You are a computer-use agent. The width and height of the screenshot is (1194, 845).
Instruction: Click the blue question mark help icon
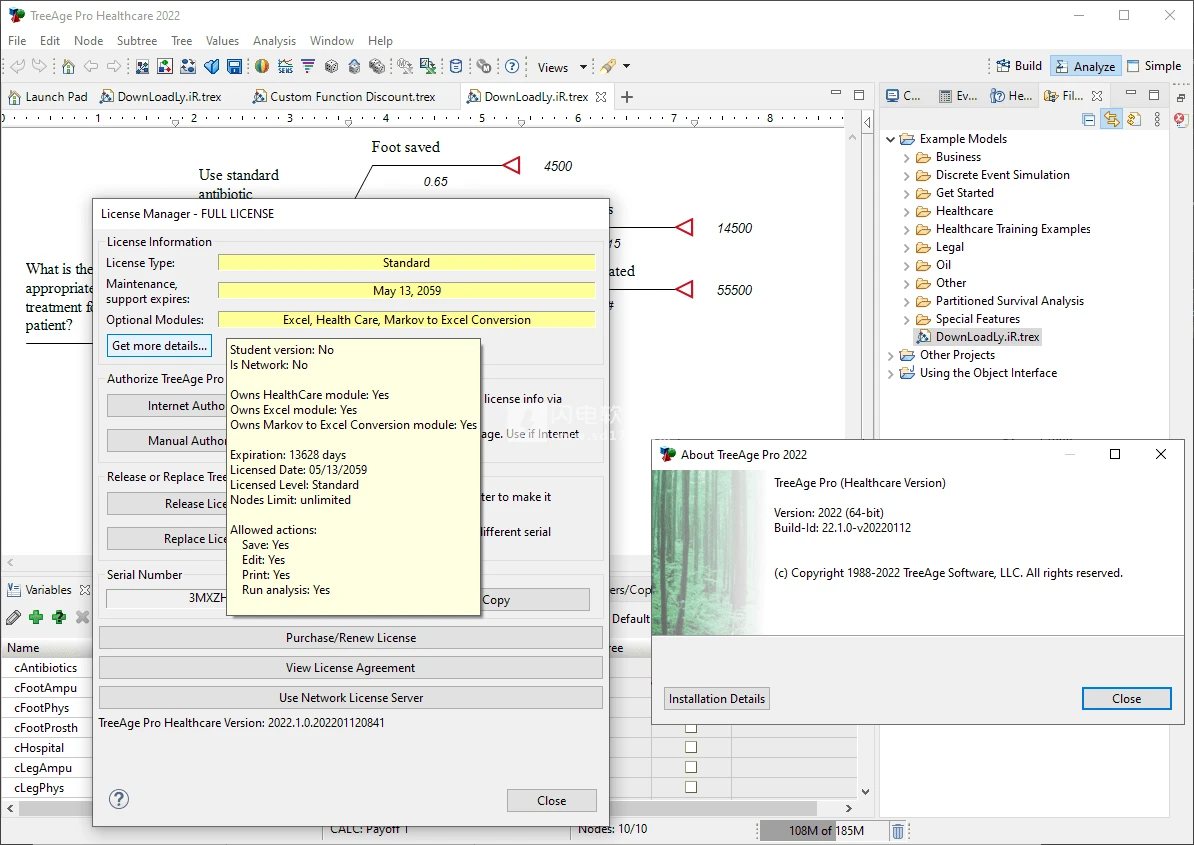click(x=512, y=67)
